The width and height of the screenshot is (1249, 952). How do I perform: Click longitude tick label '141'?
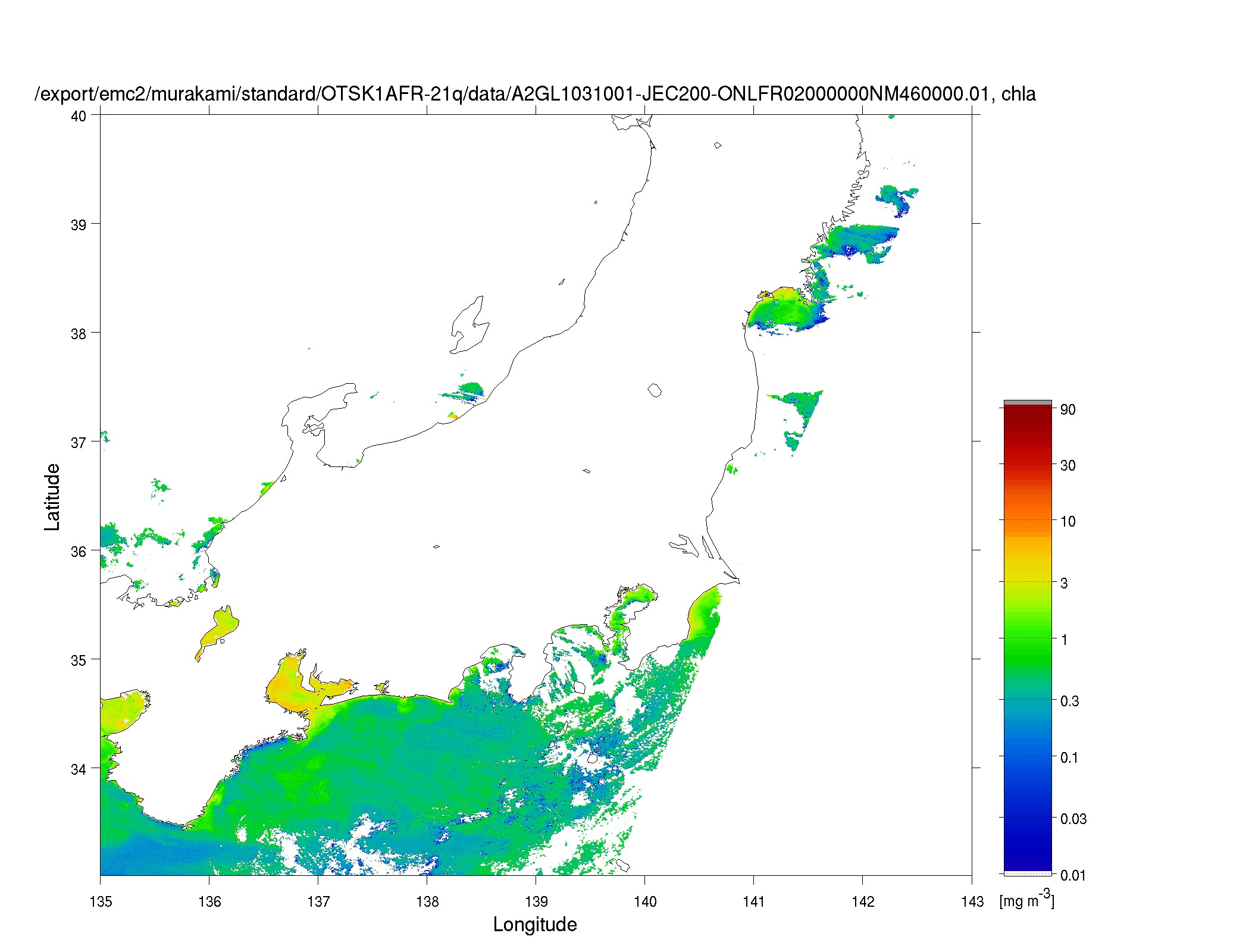coord(754,901)
